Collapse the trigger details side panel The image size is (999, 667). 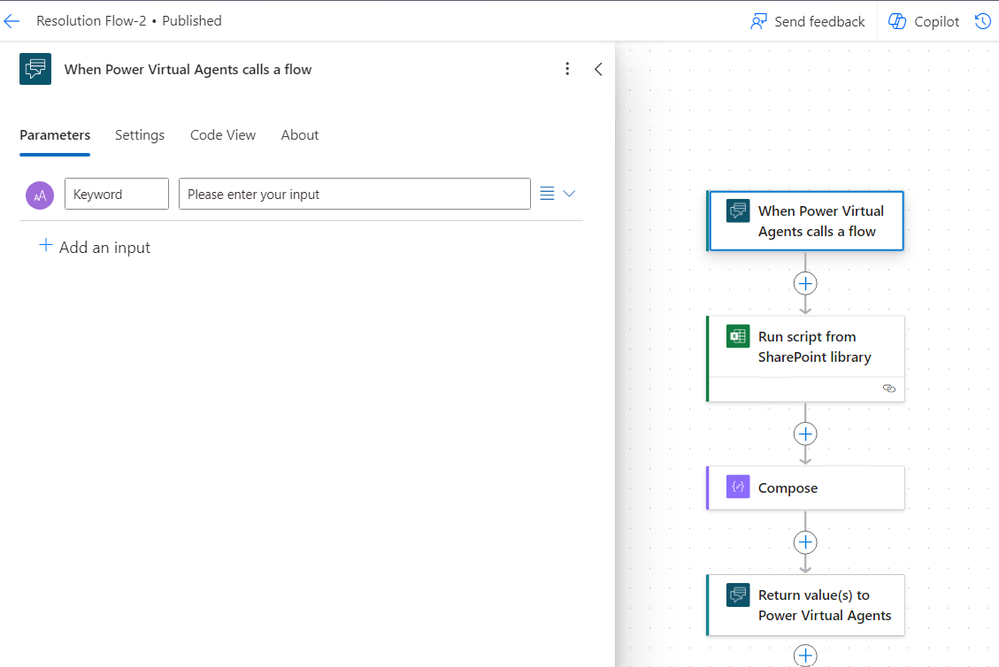[598, 69]
